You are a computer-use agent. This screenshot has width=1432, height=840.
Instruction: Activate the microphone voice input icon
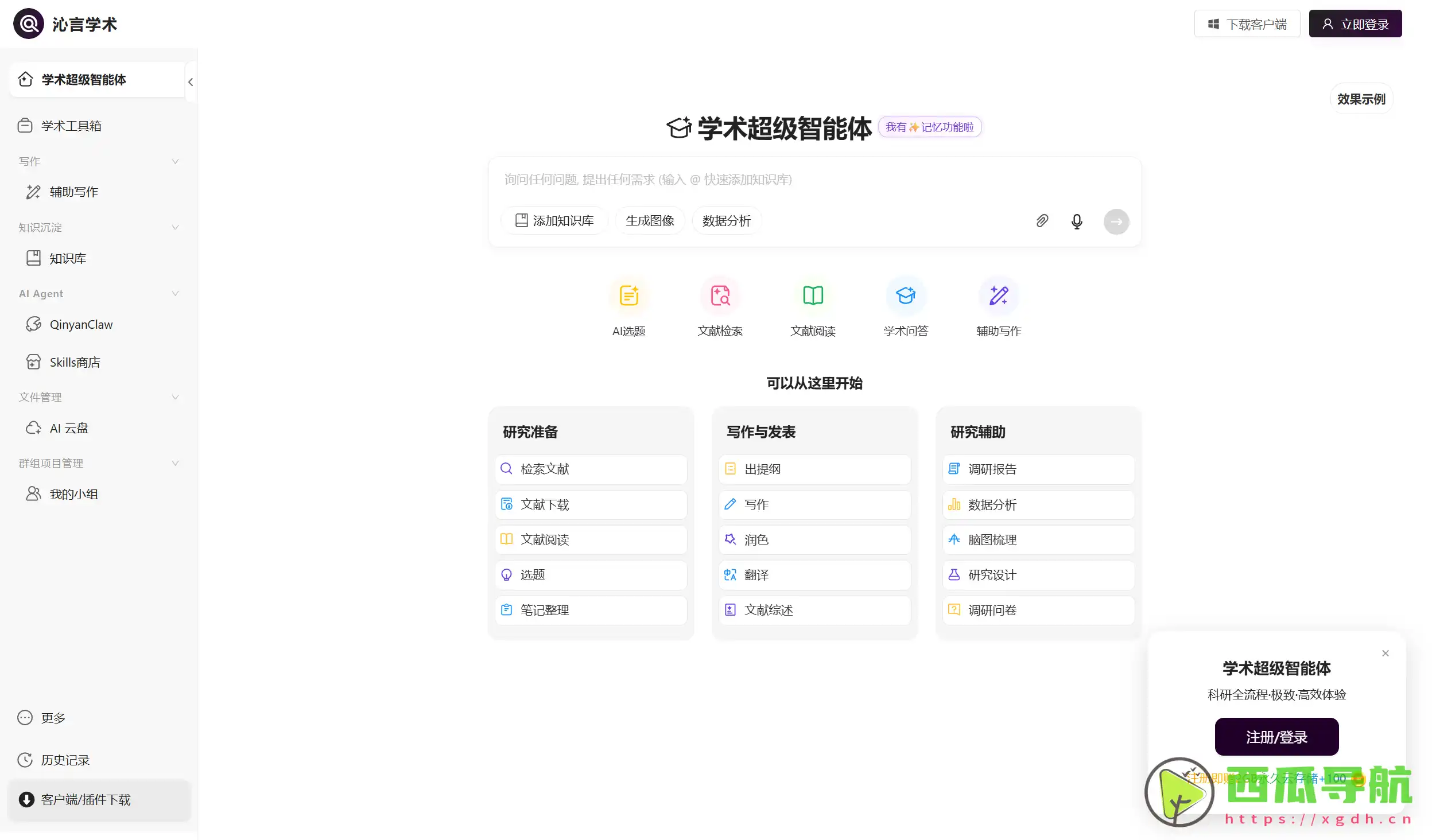1077,221
